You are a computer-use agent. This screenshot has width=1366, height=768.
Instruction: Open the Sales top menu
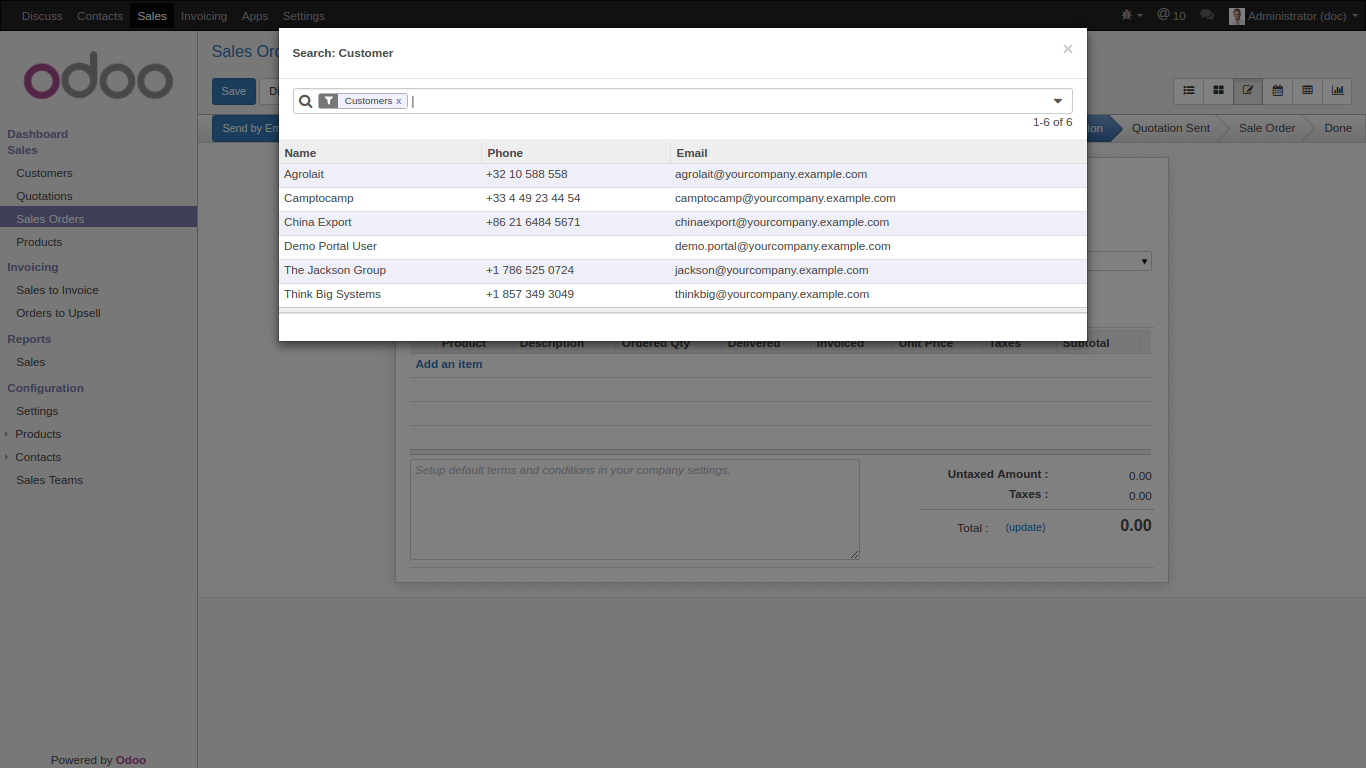point(152,16)
